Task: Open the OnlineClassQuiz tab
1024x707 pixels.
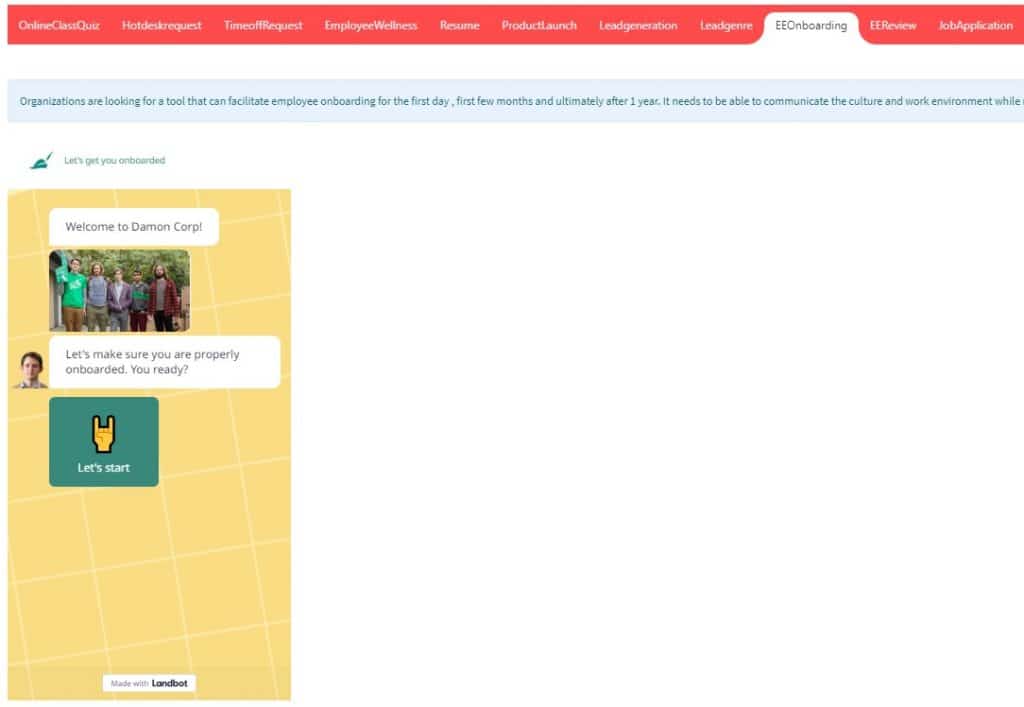Action: (59, 26)
